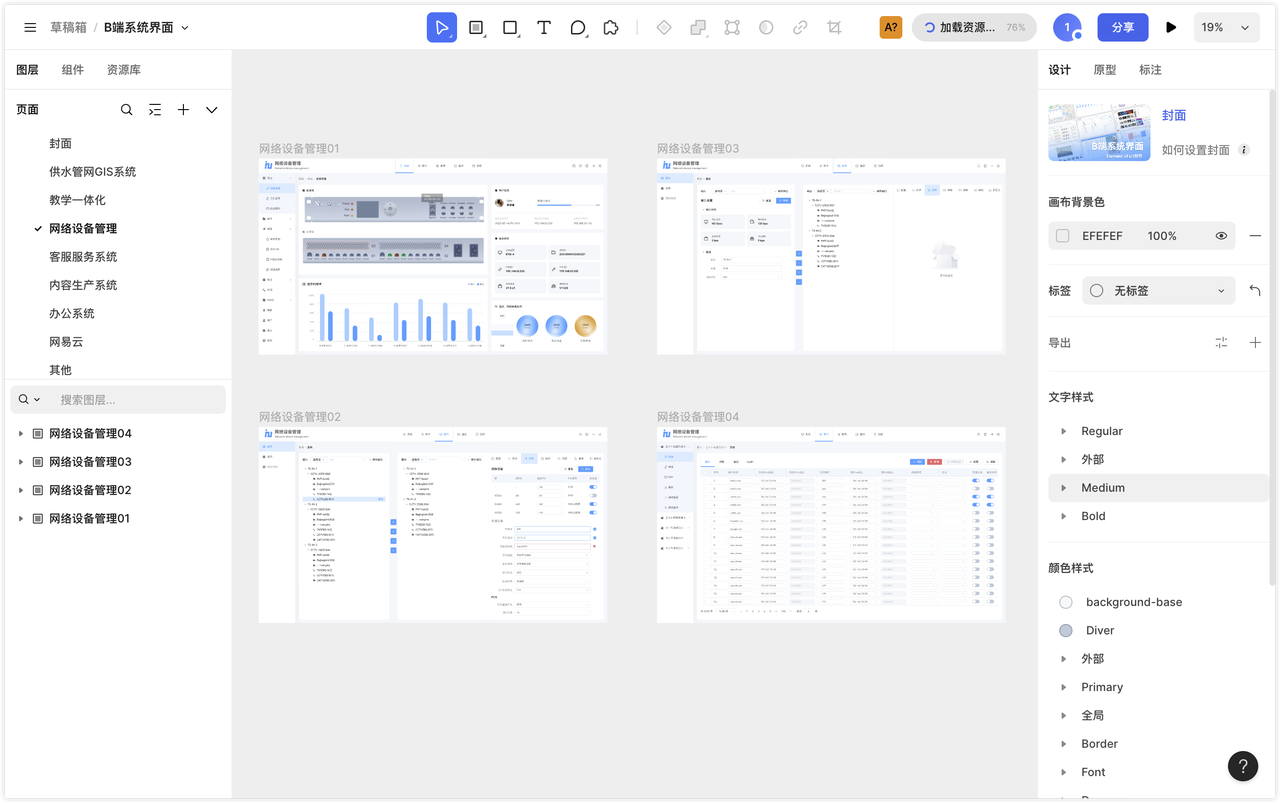This screenshot has width=1280, height=803.
Task: Select the Medium text style row
Action: 1159,488
